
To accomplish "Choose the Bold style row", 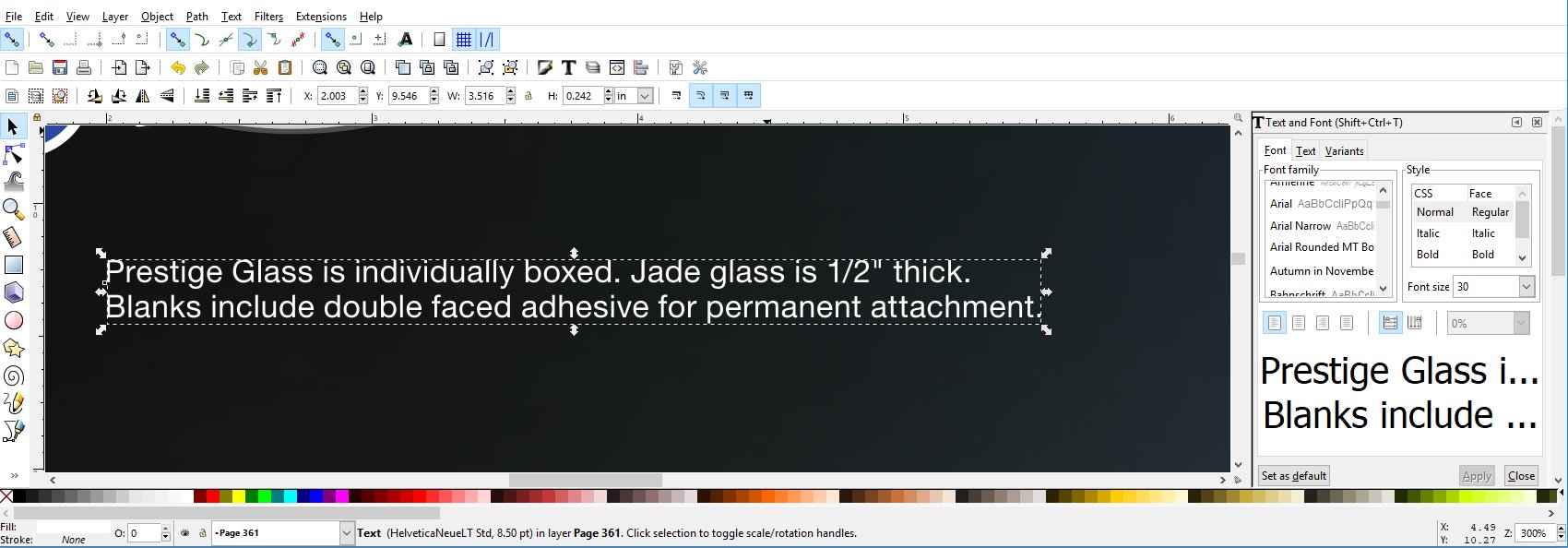I will [1463, 255].
